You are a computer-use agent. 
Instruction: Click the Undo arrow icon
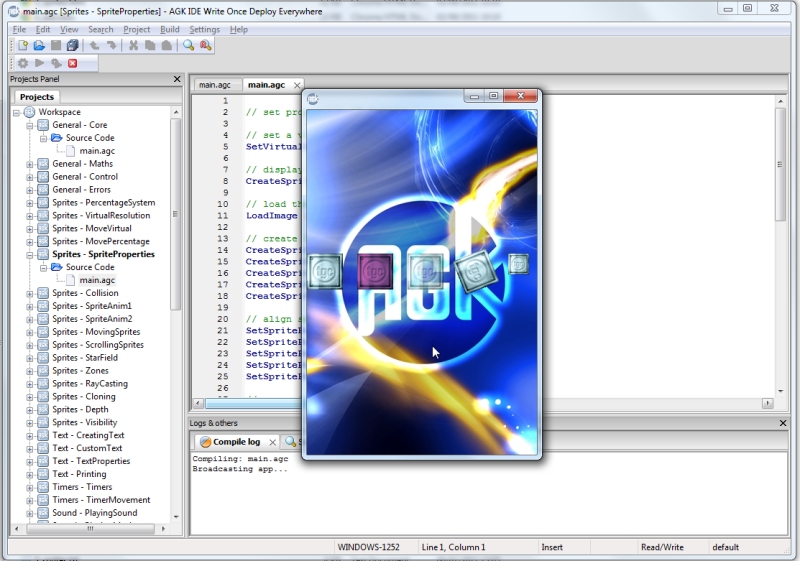click(x=94, y=45)
